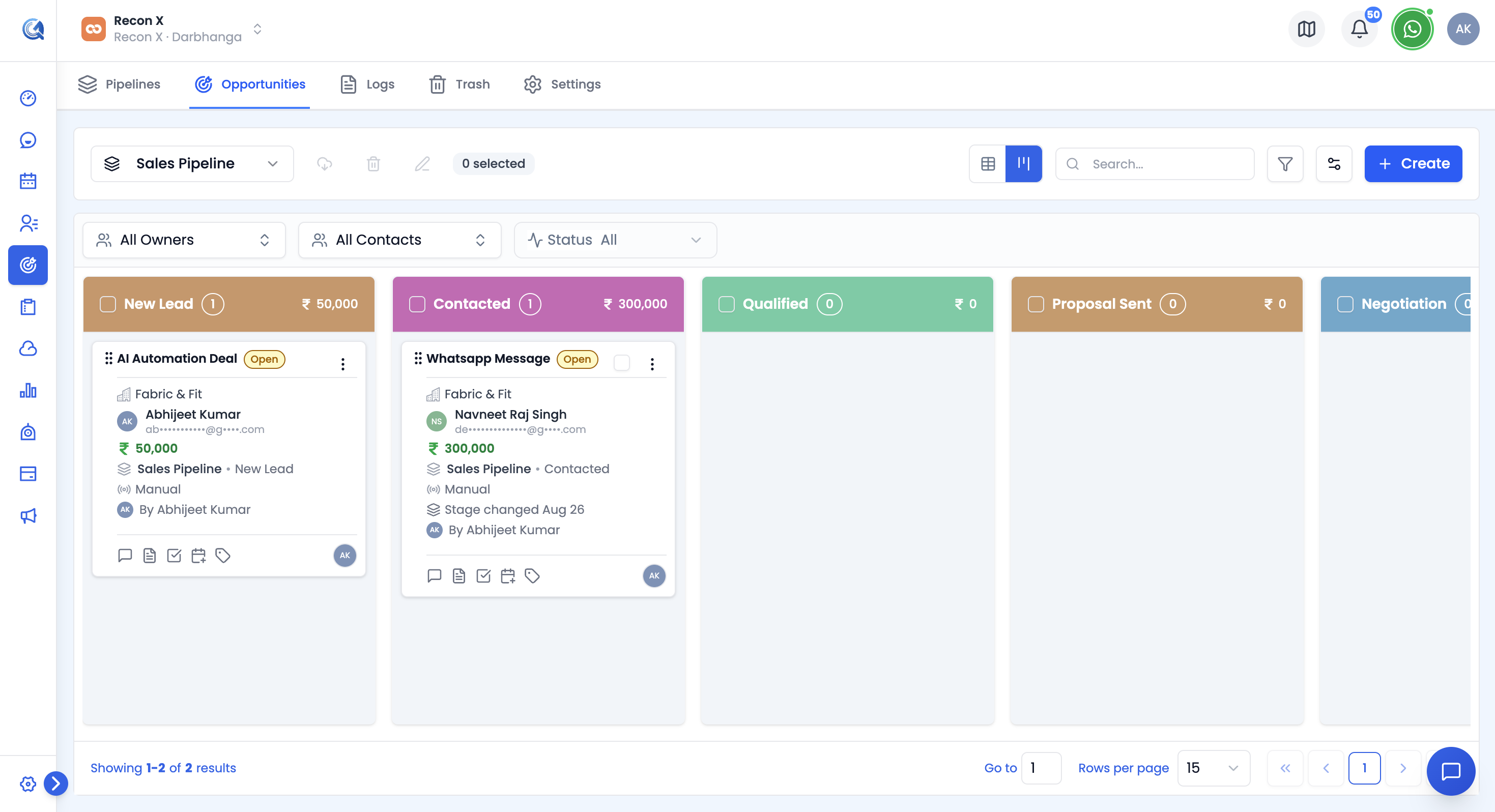Open the All Contacts dropdown

pos(400,240)
